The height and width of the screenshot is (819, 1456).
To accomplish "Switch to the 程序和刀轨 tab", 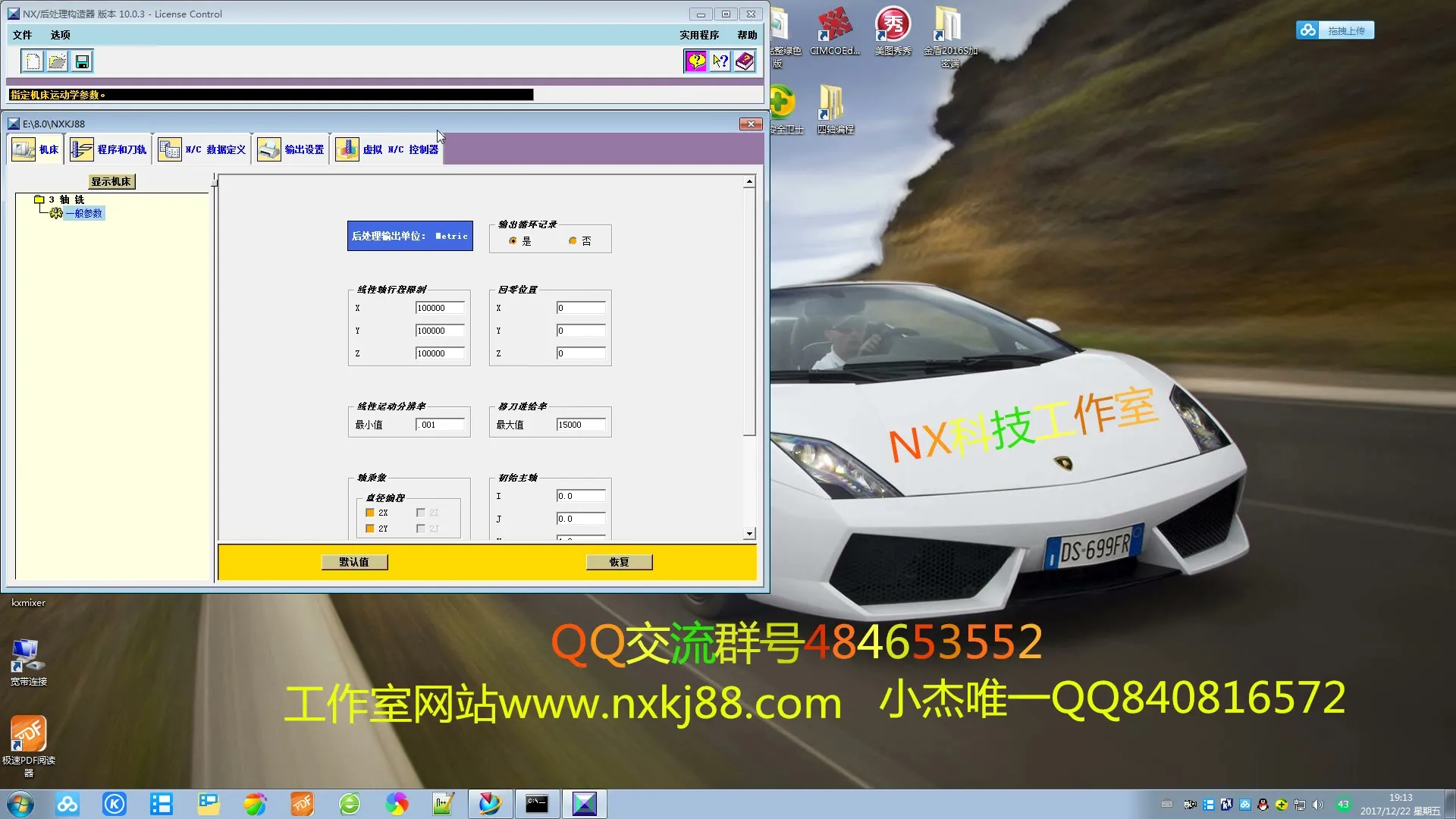I will tap(108, 149).
